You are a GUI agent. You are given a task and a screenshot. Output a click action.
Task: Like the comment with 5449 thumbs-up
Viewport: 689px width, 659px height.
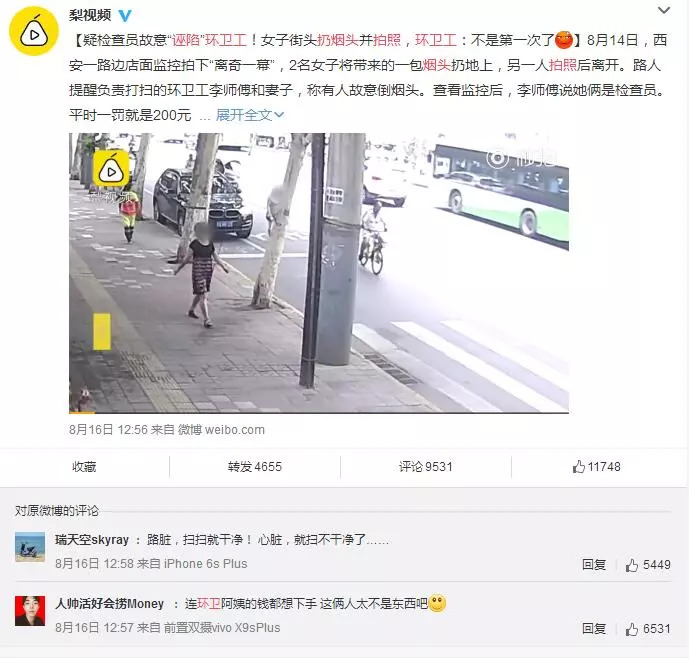click(x=648, y=565)
